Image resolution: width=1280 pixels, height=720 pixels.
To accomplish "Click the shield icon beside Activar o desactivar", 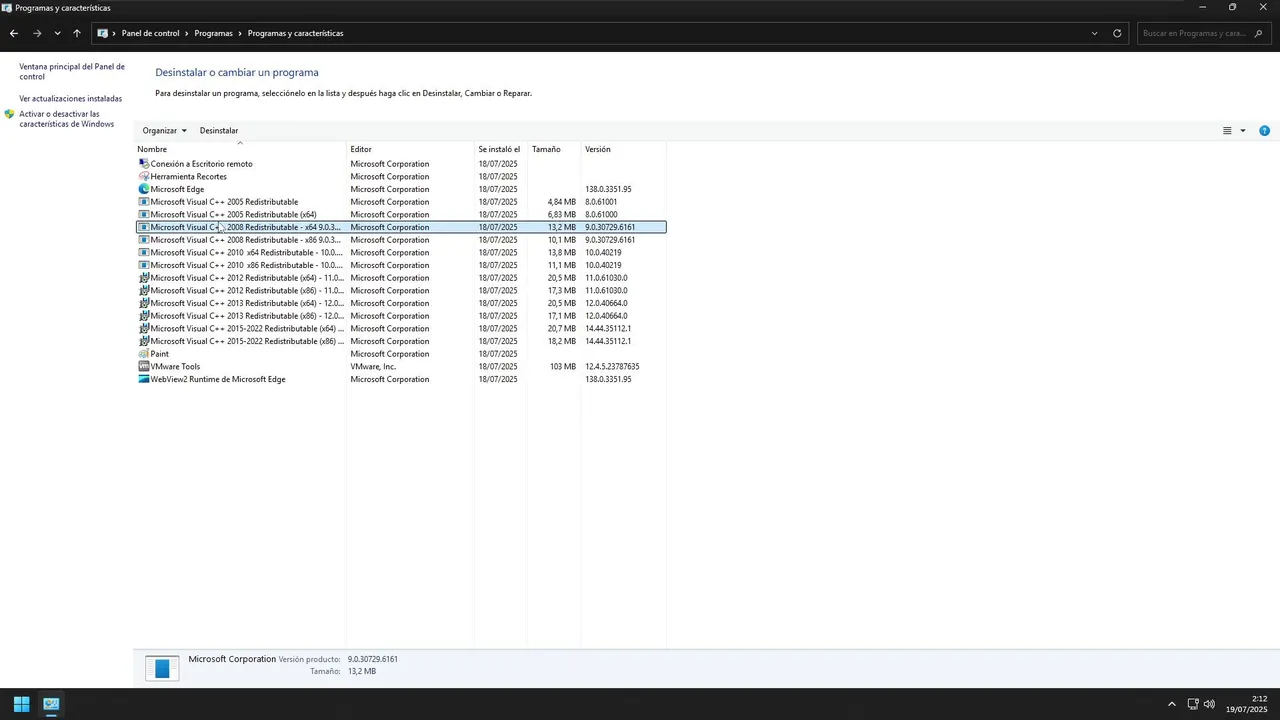I will pos(10,114).
